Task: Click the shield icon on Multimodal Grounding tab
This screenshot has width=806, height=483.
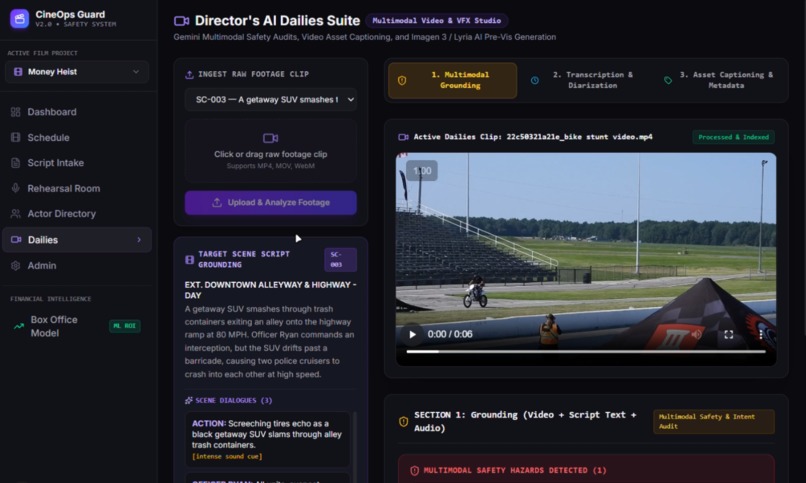Action: 402,80
